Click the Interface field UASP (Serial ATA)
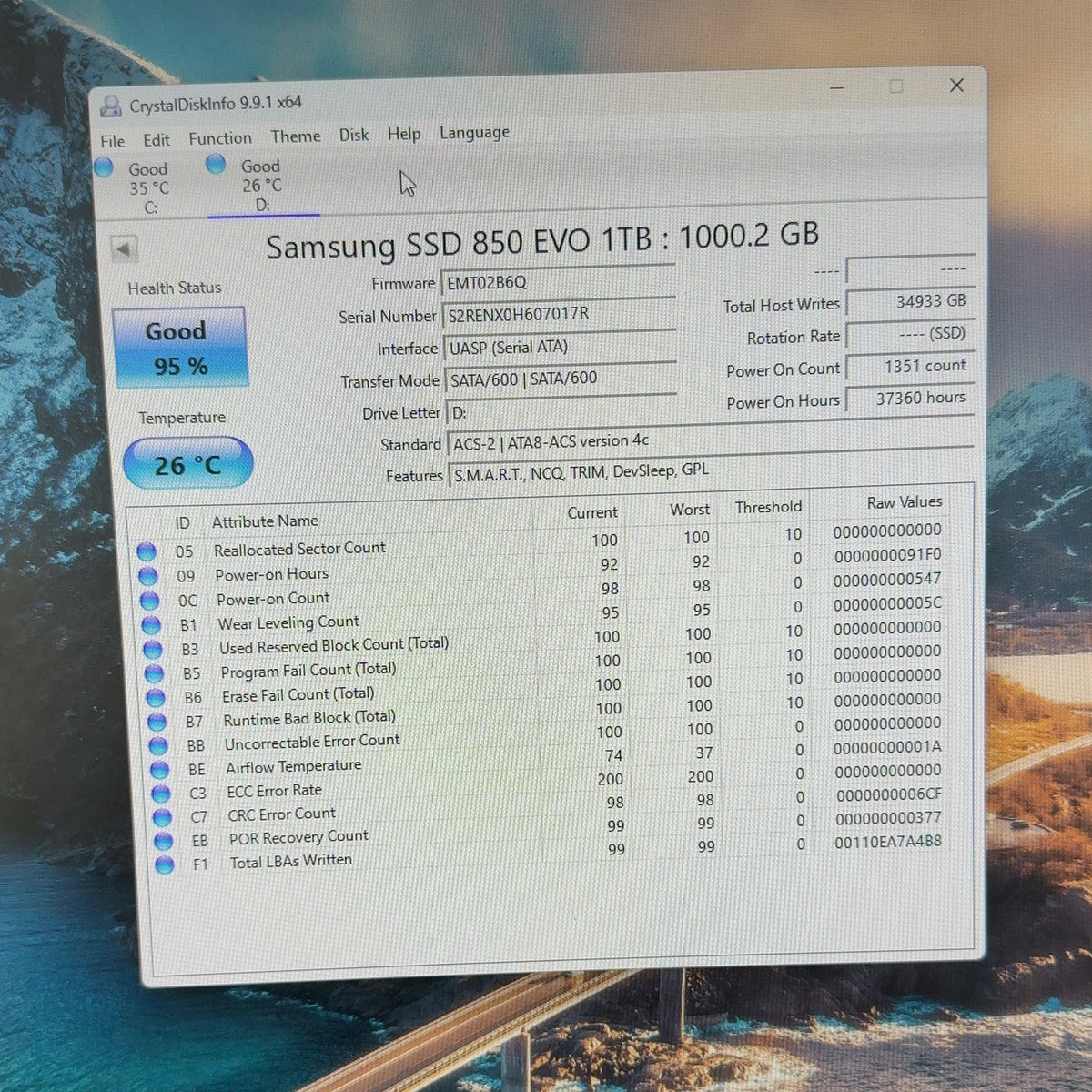The image size is (1092, 1092). click(x=560, y=347)
